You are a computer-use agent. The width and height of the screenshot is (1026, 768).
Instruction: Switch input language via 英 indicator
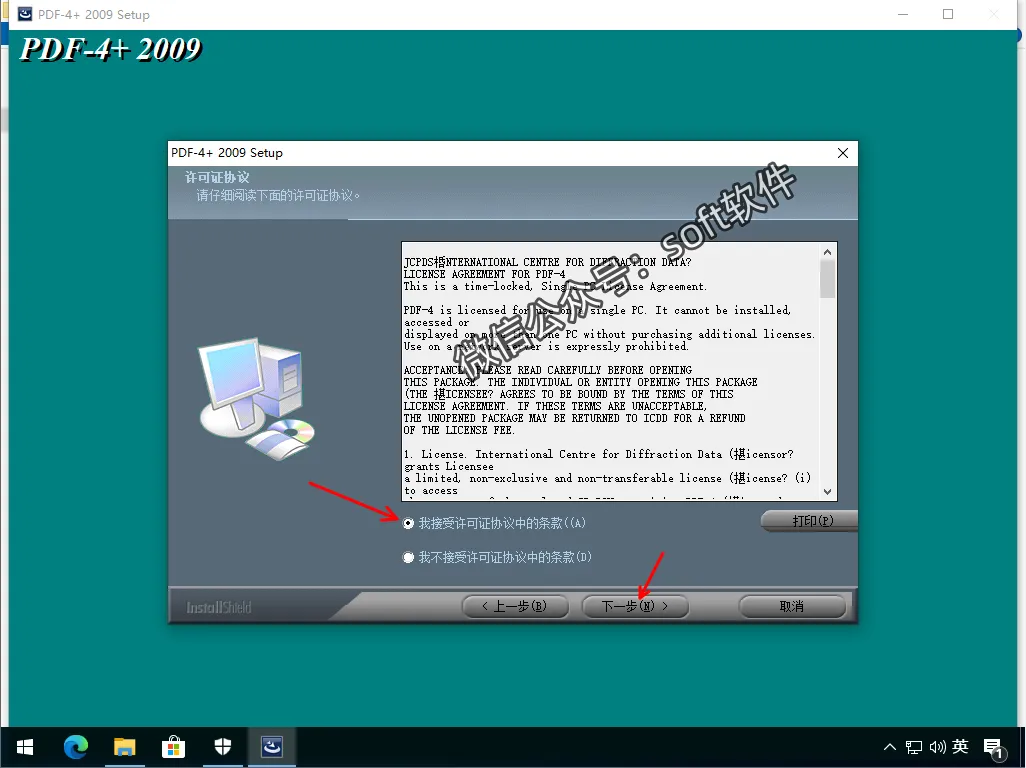click(960, 746)
